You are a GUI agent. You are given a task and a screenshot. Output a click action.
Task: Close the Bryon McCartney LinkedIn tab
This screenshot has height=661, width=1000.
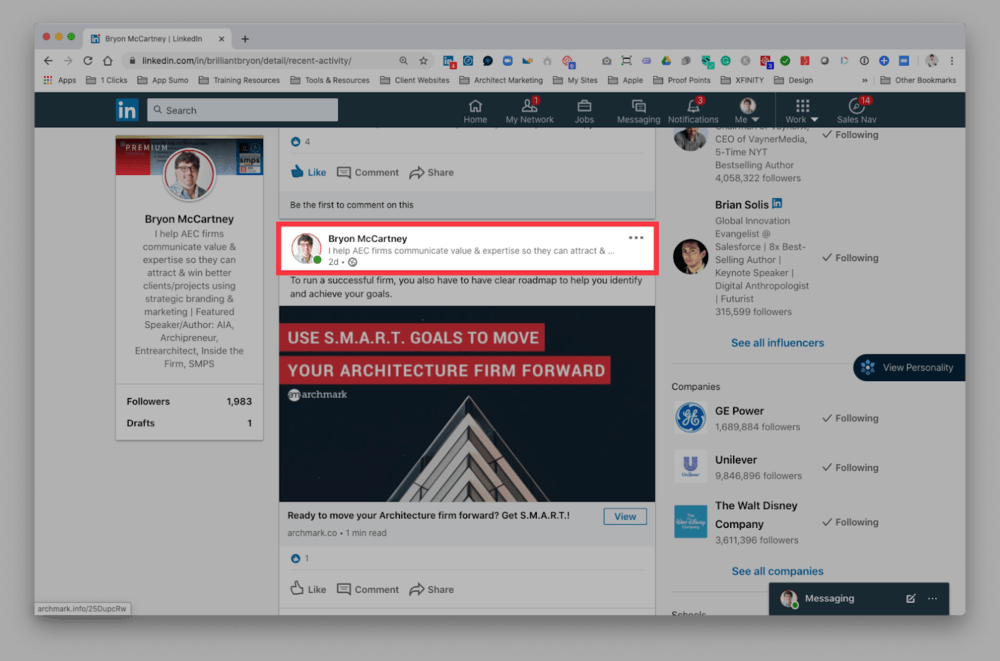221,39
